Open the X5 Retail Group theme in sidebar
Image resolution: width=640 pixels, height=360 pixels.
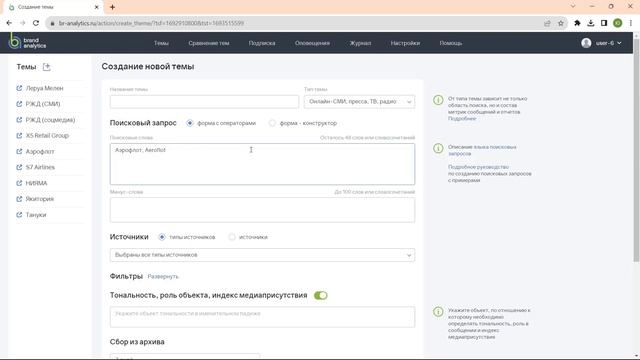click(47, 136)
